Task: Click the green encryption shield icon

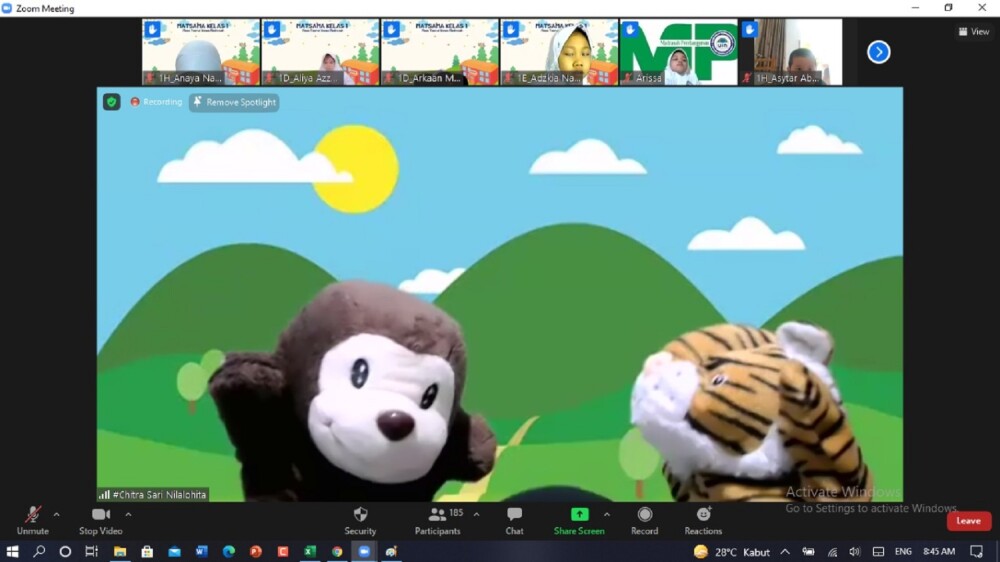Action: pyautogui.click(x=112, y=102)
